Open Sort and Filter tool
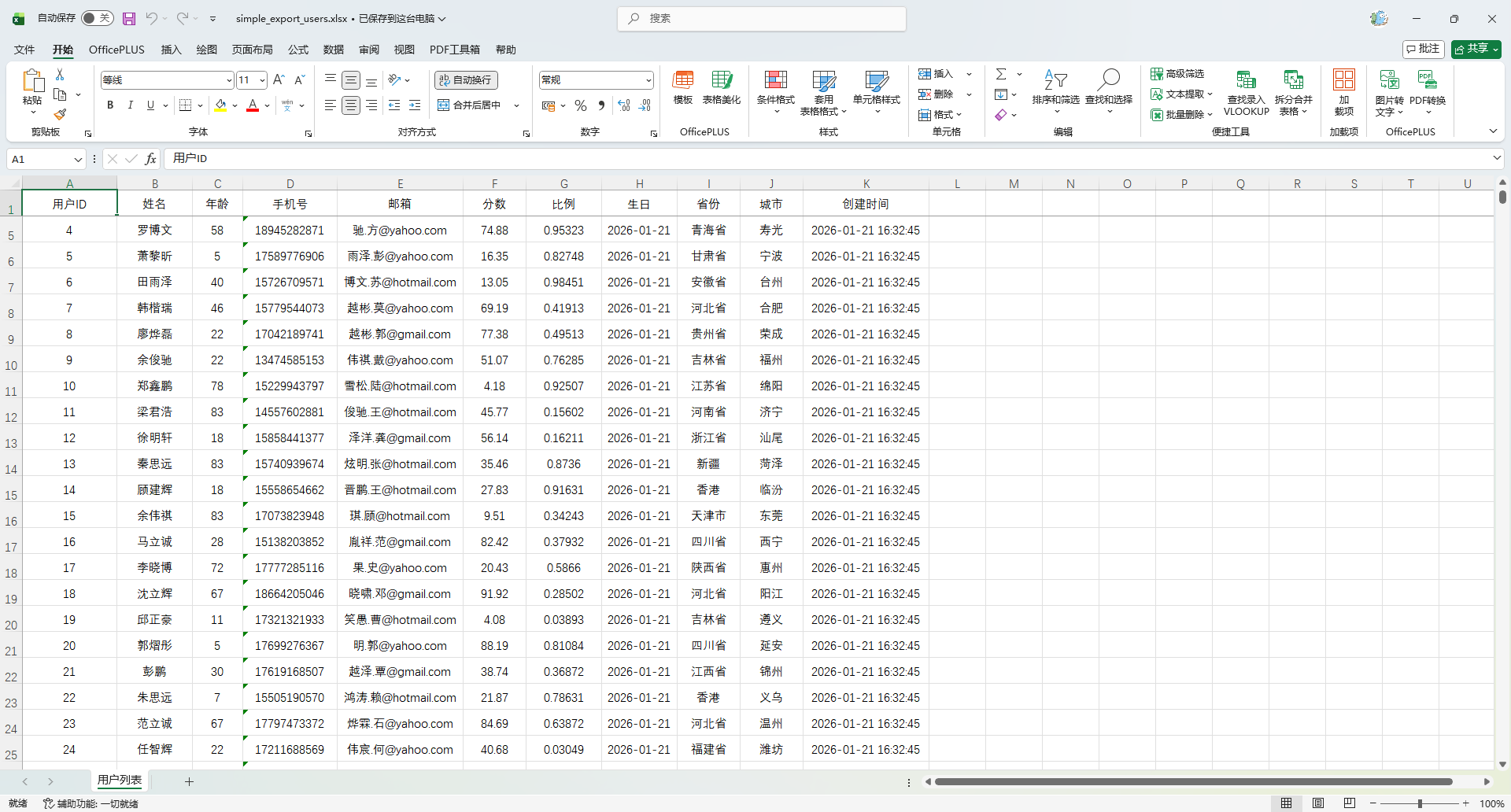This screenshot has height=812, width=1511. pyautogui.click(x=1055, y=80)
